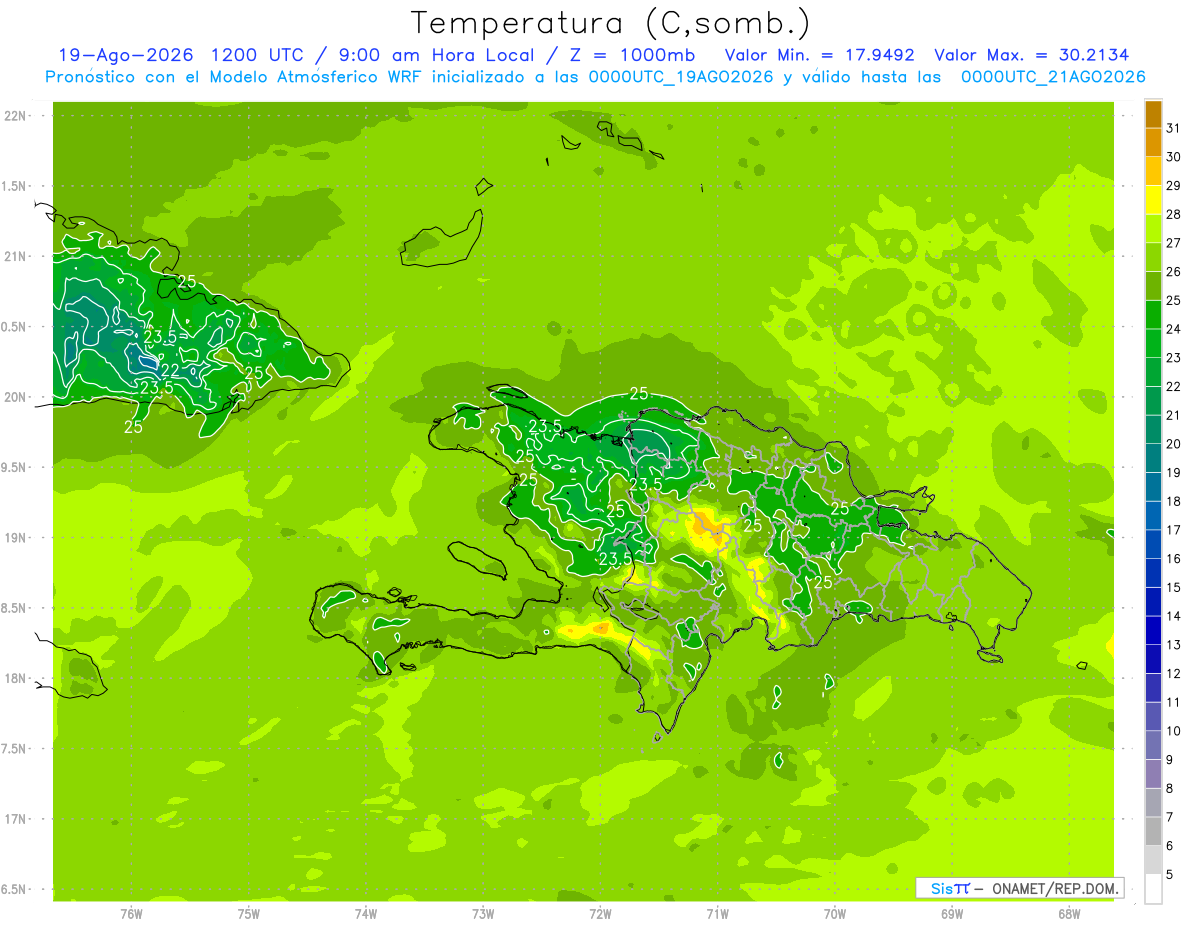Click the '1200 UTC' time text
This screenshot has height=927, width=1200.
(x=260, y=55)
